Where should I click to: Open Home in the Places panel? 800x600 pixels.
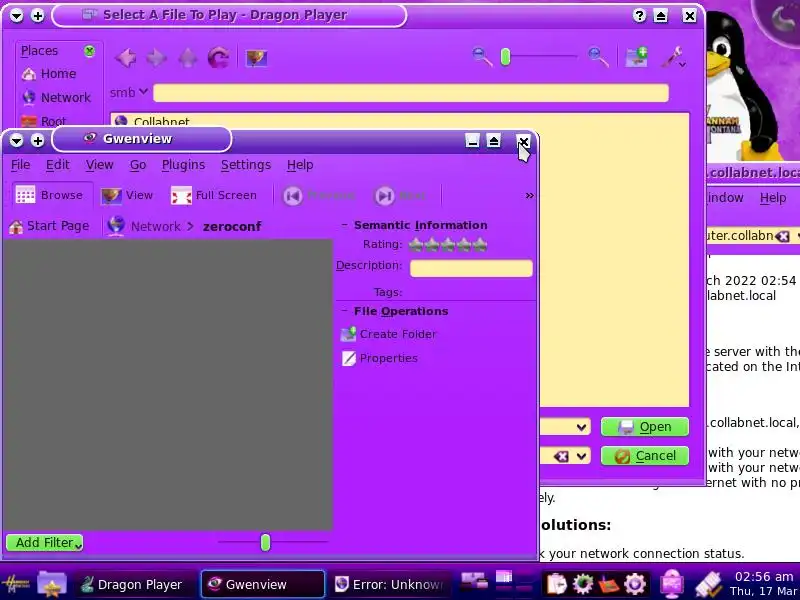[49, 73]
